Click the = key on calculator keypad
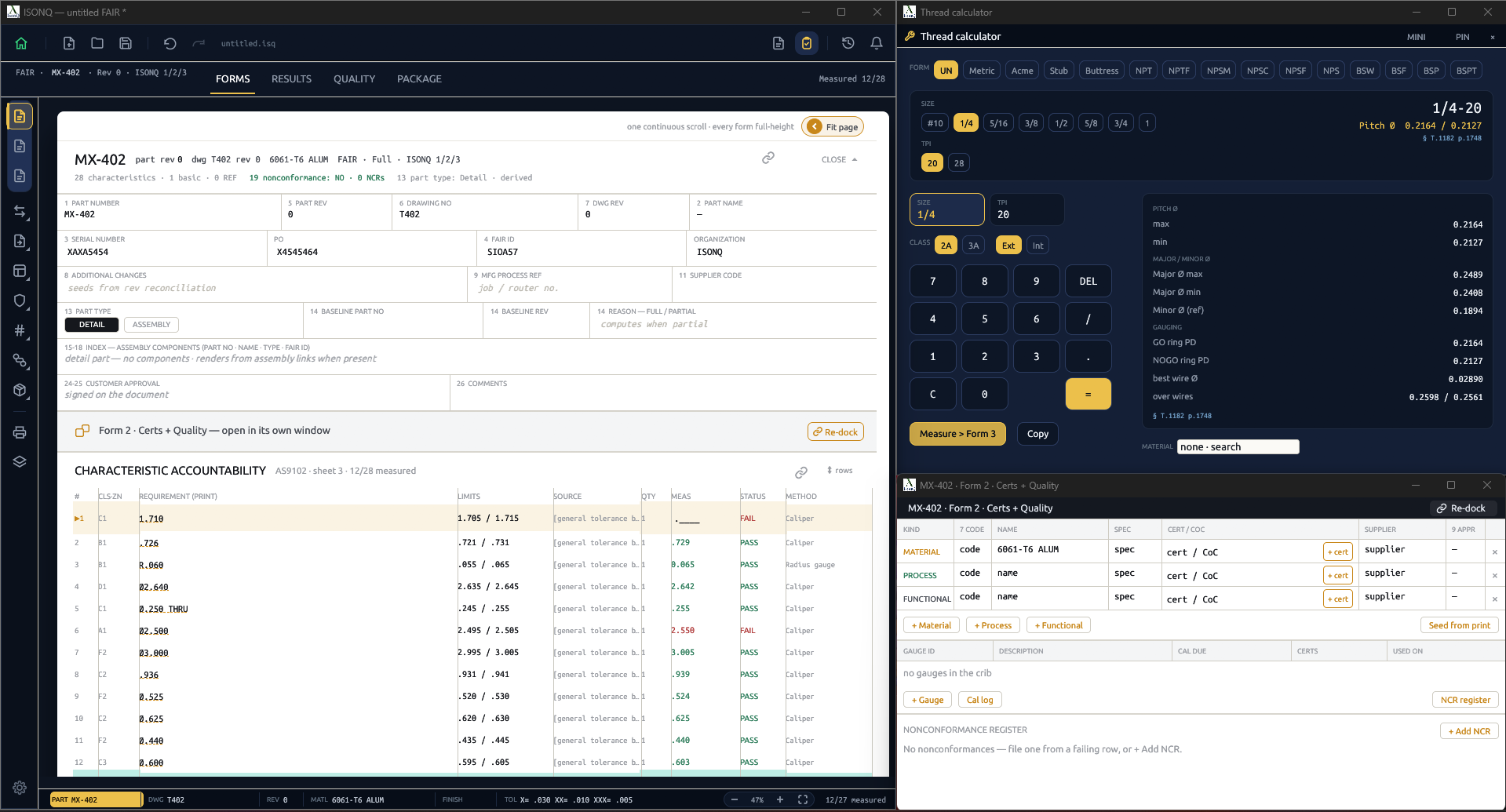Viewport: 1506px width, 812px height. point(1088,394)
